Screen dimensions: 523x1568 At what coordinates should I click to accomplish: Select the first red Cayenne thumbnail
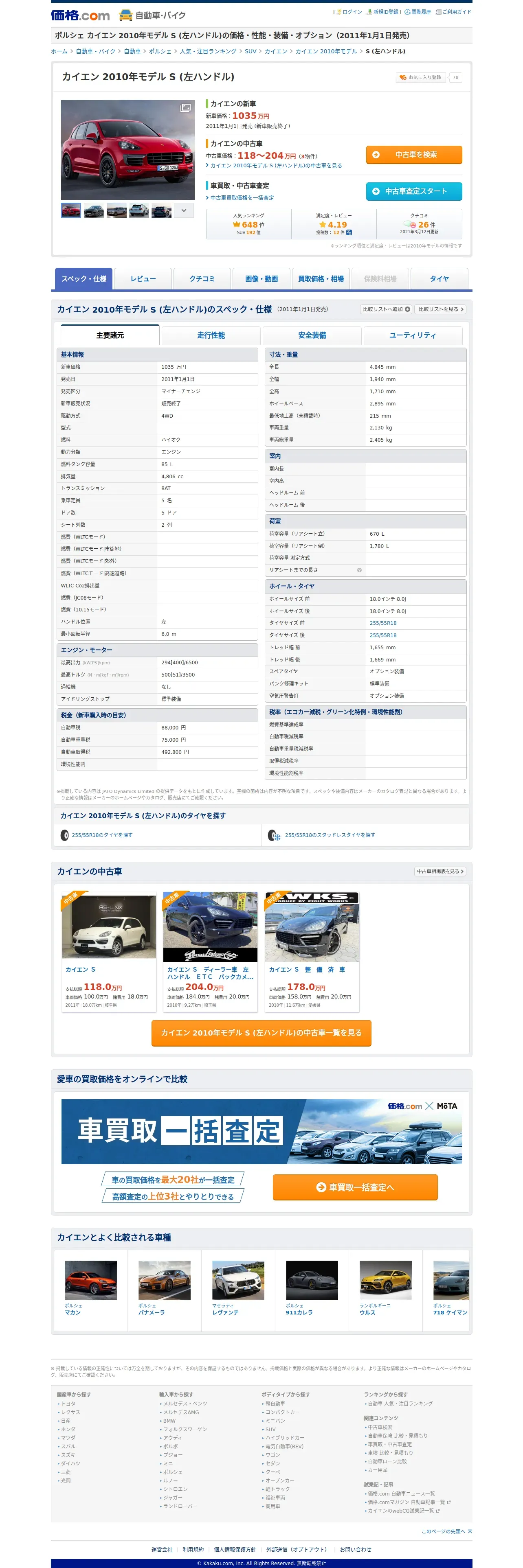(71, 210)
